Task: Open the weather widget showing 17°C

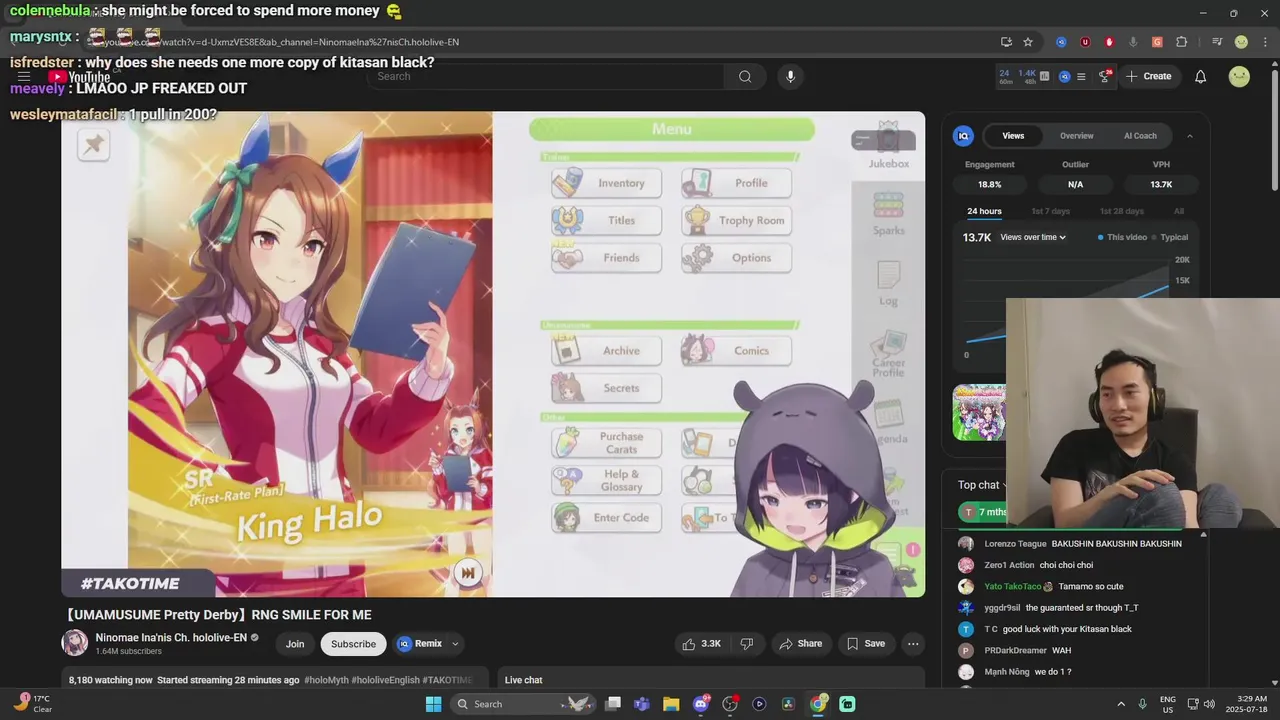Action: tap(33, 704)
